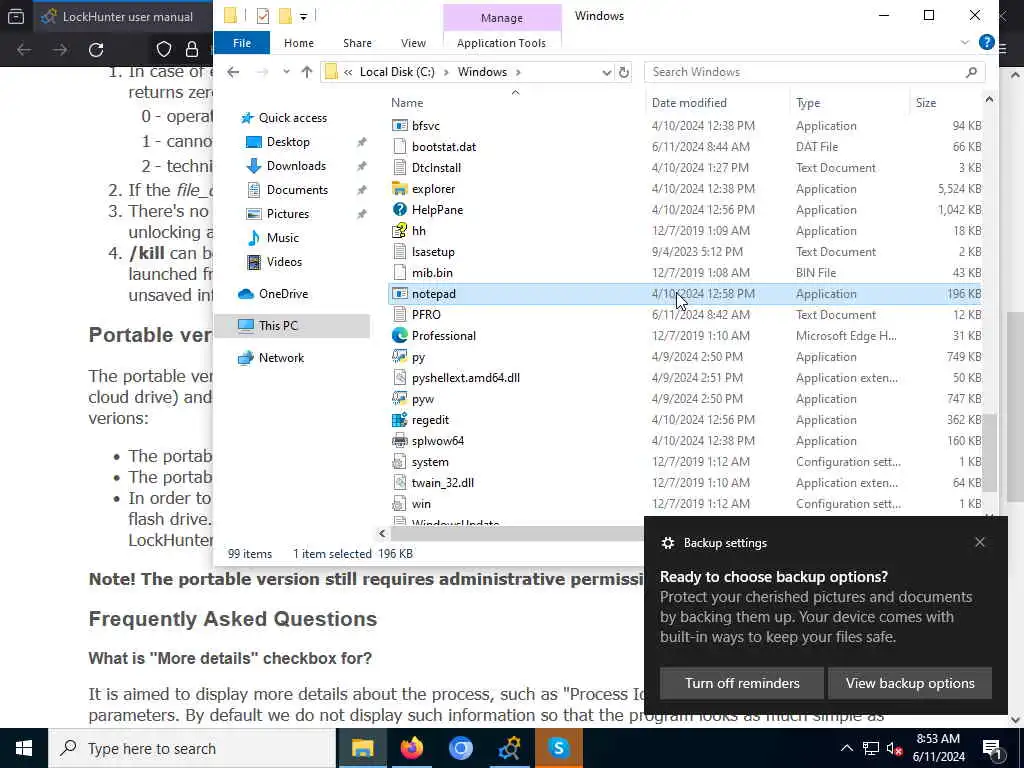Sort files by Size column
The height and width of the screenshot is (768, 1024).
pyautogui.click(x=925, y=103)
